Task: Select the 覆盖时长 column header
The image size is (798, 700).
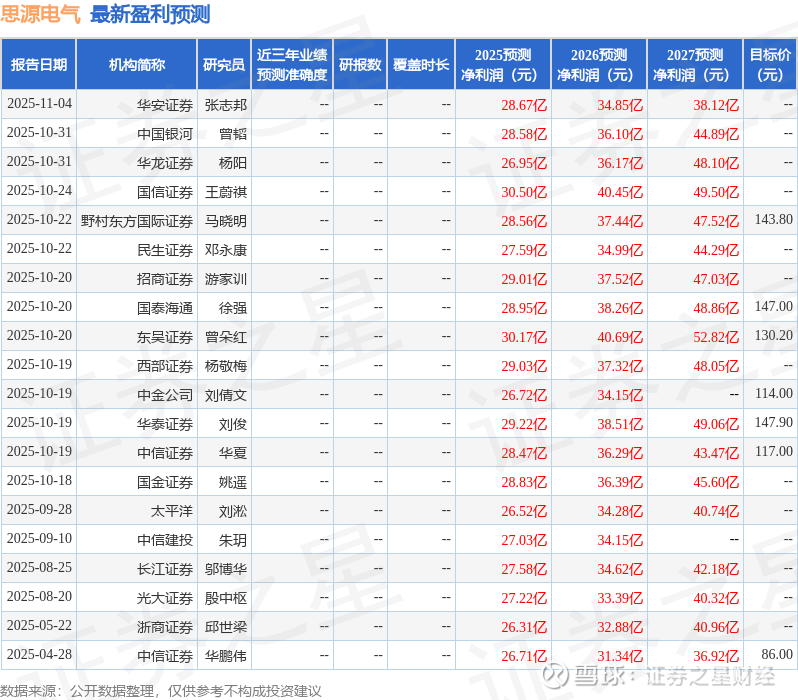Action: [421, 65]
